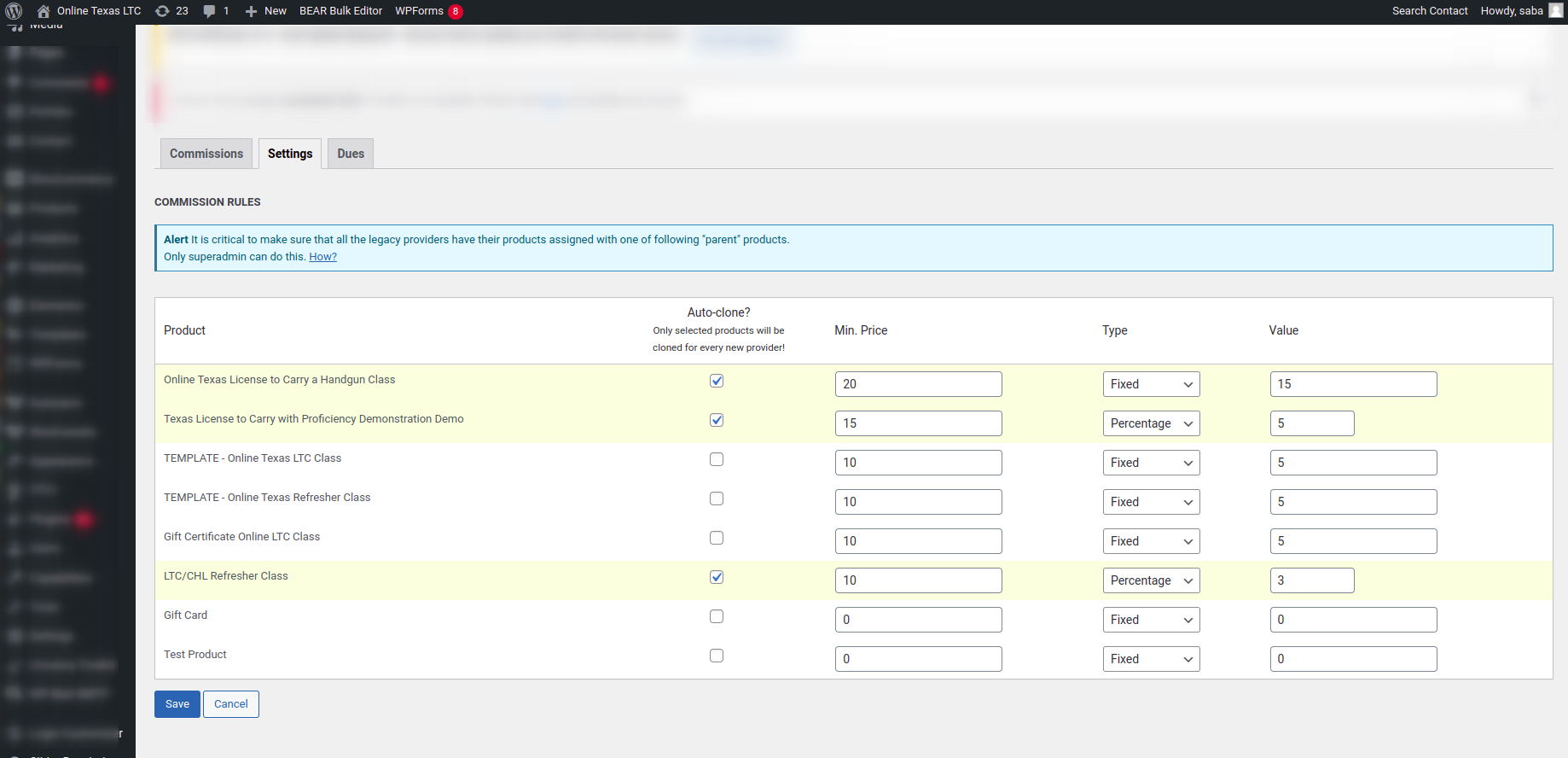Focus Value field for Gift Certificate Online LTC Class
The height and width of the screenshot is (758, 1568).
pyautogui.click(x=1354, y=541)
